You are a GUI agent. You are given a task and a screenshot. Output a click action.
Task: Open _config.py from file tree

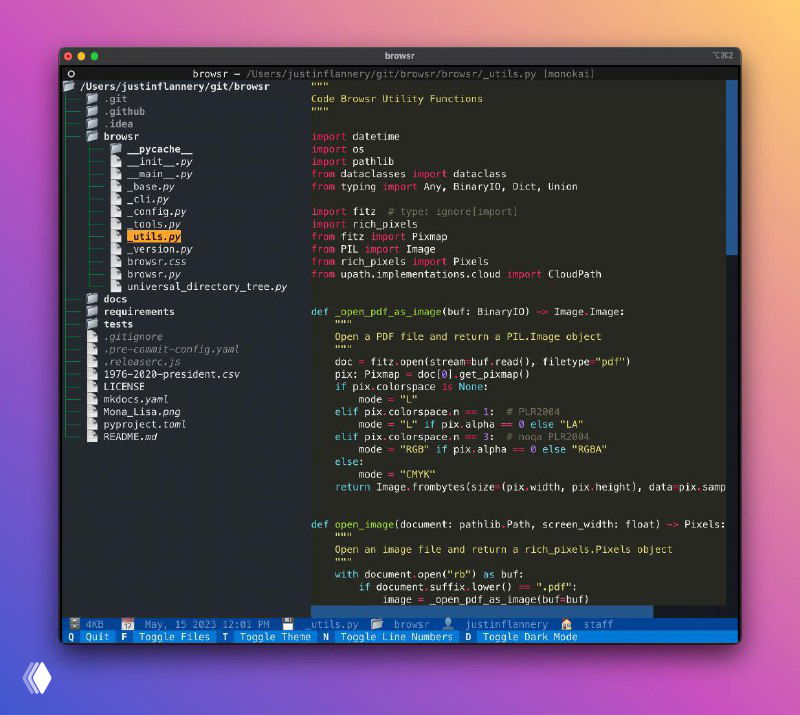click(x=156, y=212)
